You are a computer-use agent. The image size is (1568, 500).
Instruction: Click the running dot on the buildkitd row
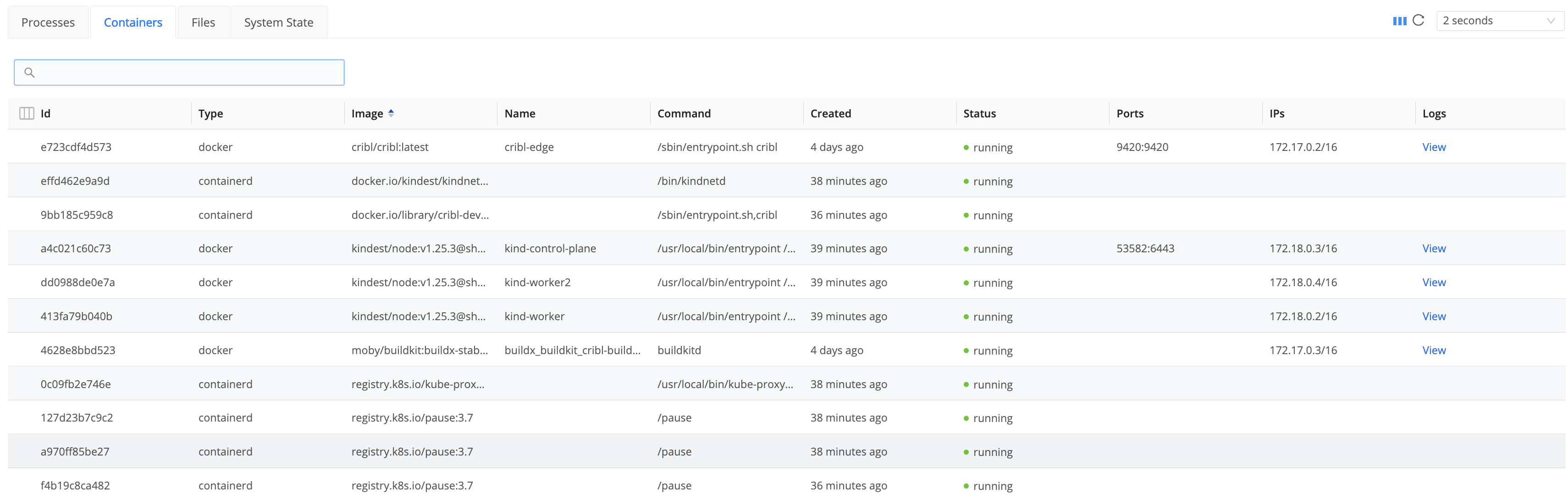(x=966, y=351)
